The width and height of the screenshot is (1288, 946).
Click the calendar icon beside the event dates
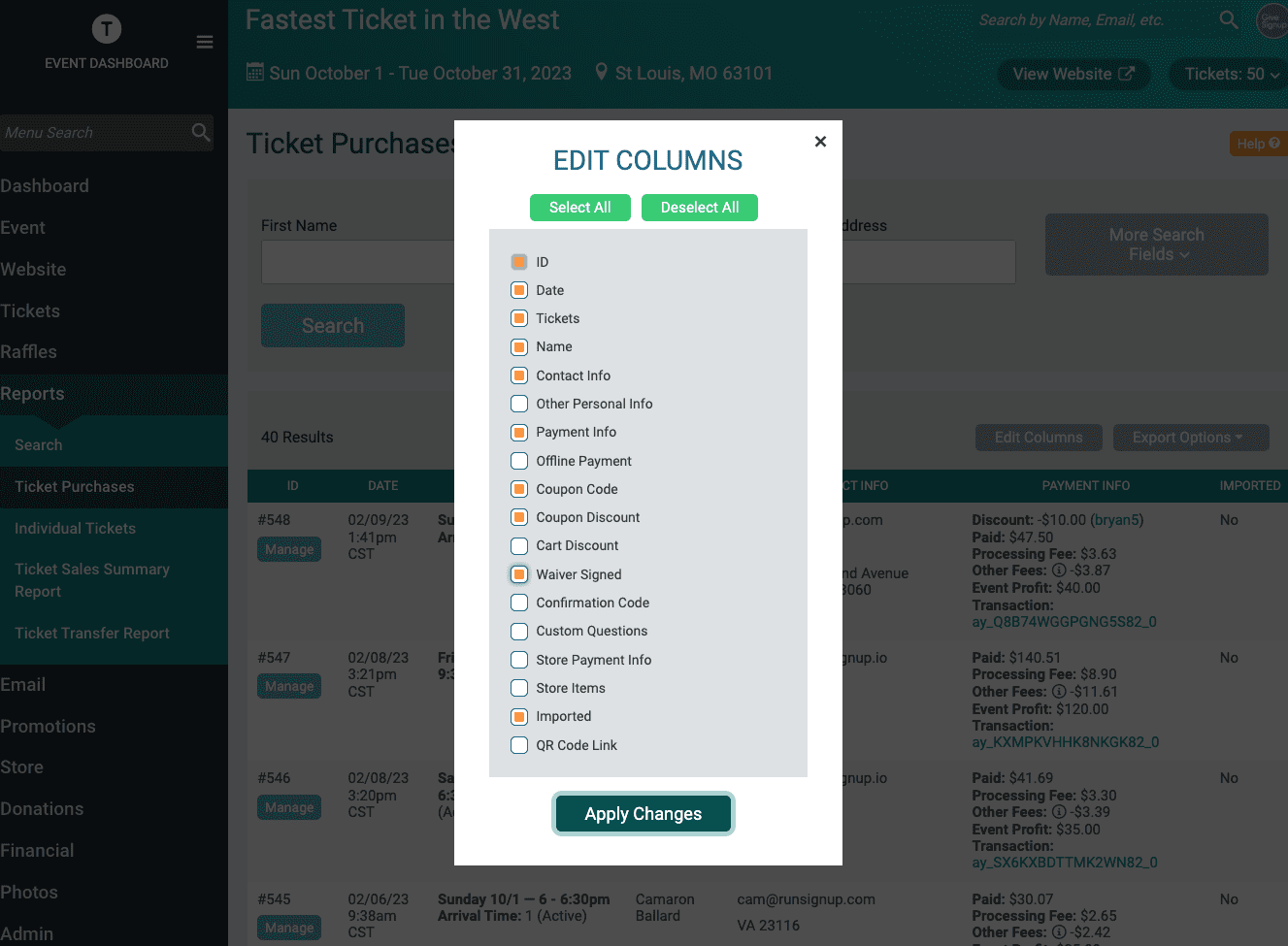click(x=253, y=73)
